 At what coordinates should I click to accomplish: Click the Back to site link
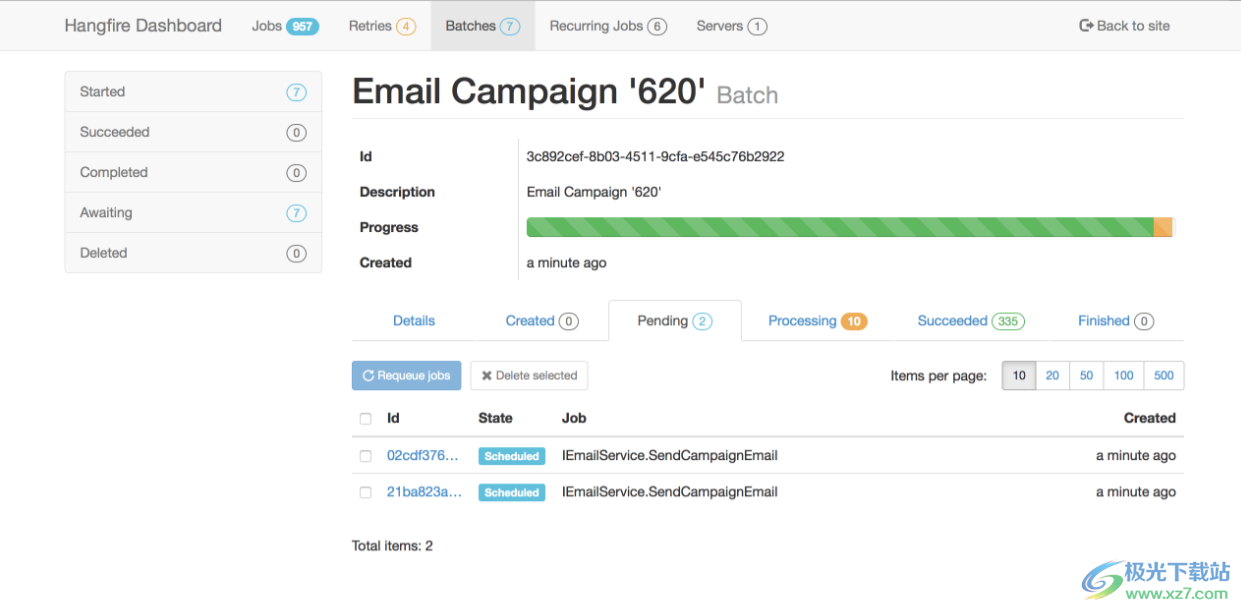point(1125,26)
